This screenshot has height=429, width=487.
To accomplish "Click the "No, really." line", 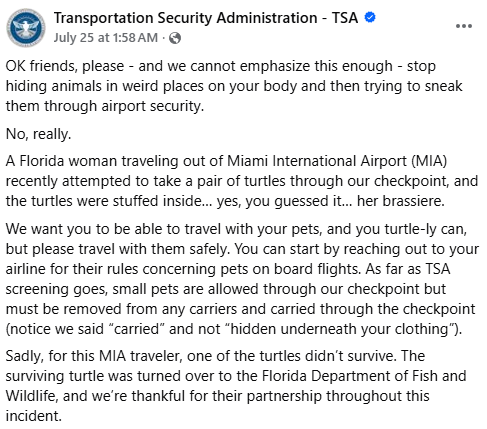I will 38,134.
